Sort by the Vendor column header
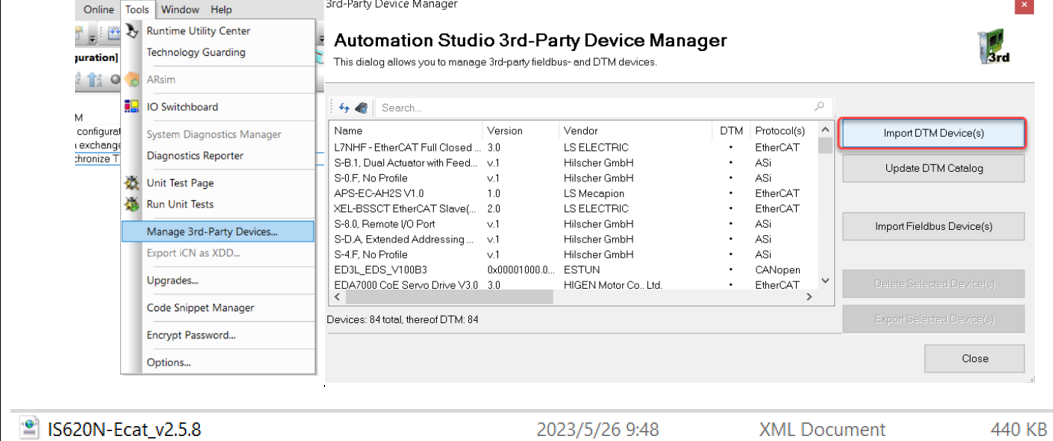This screenshot has width=1053, height=441. [x=635, y=131]
